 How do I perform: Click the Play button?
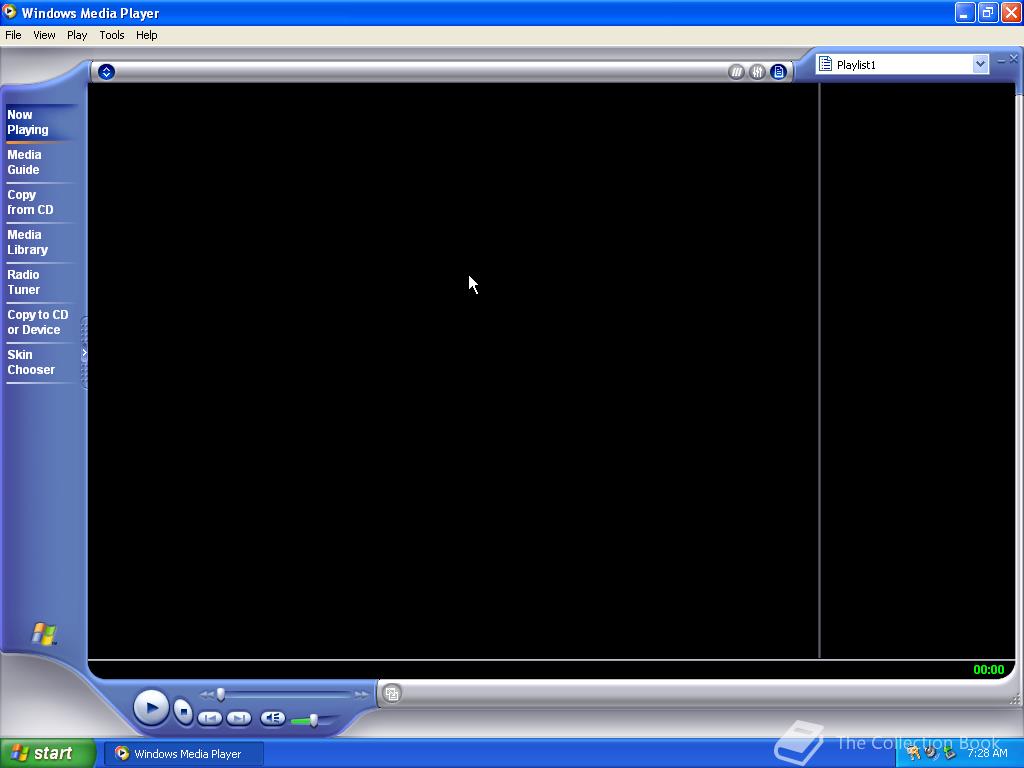[x=152, y=707]
